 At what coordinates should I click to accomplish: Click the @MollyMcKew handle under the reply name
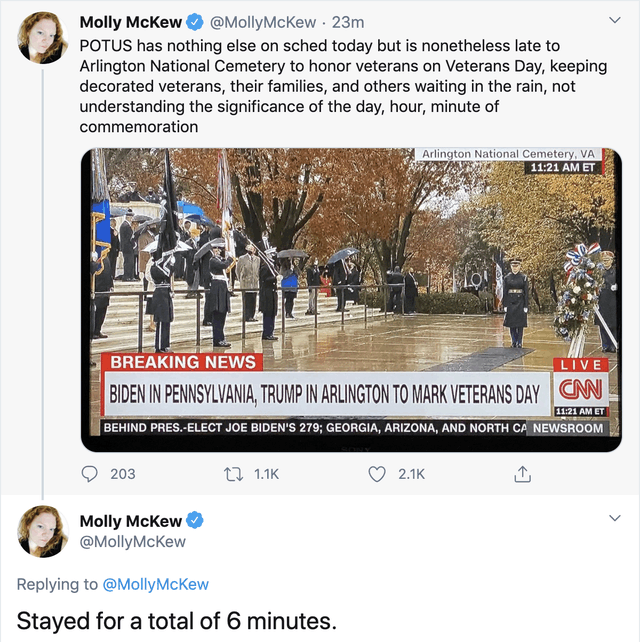[132, 542]
